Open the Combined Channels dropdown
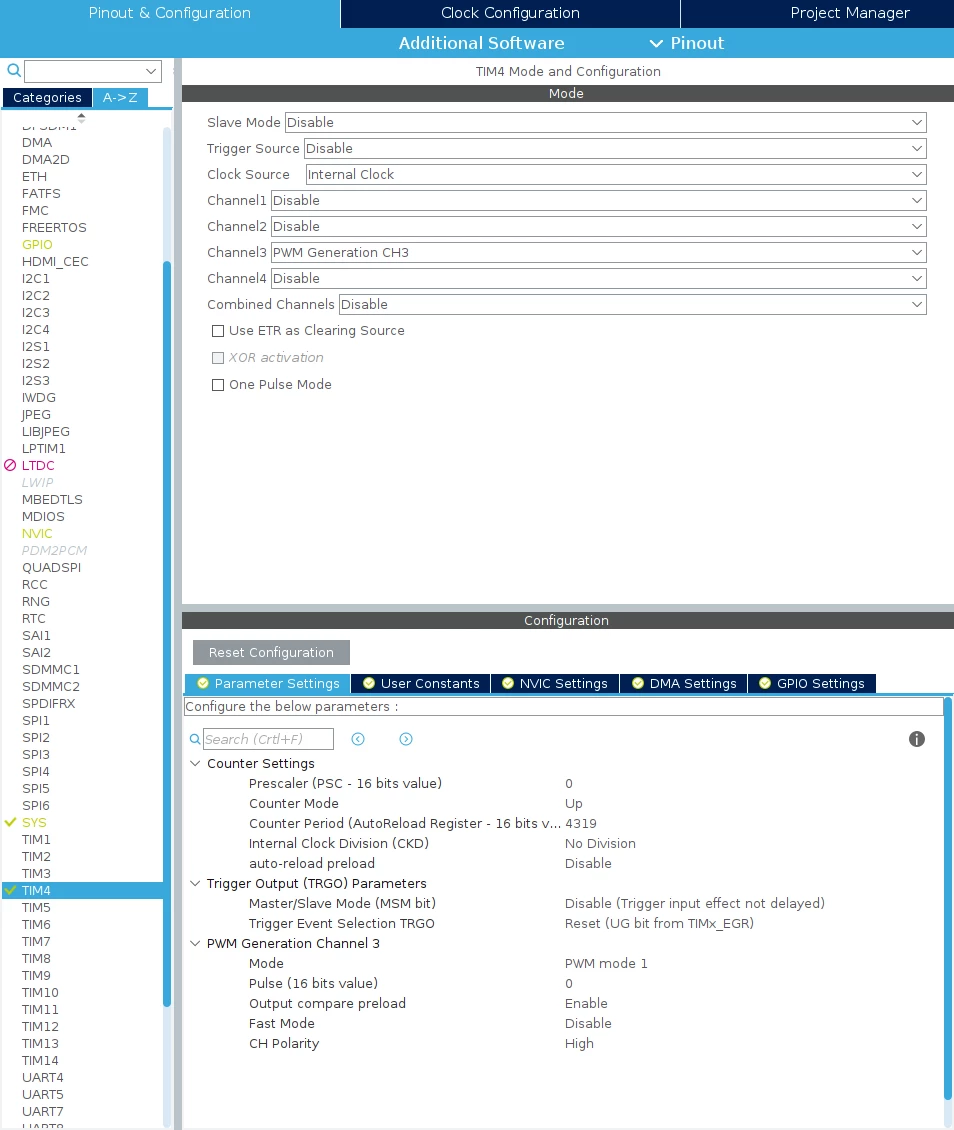The image size is (954, 1130). (x=633, y=304)
